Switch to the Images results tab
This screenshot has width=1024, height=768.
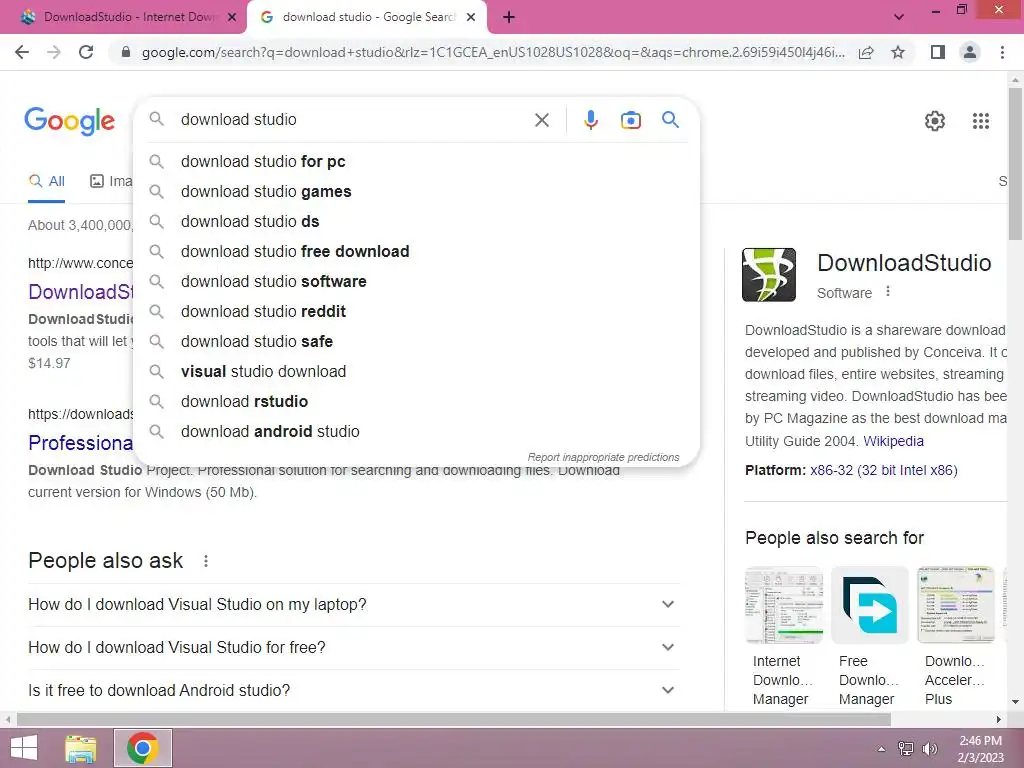click(111, 182)
